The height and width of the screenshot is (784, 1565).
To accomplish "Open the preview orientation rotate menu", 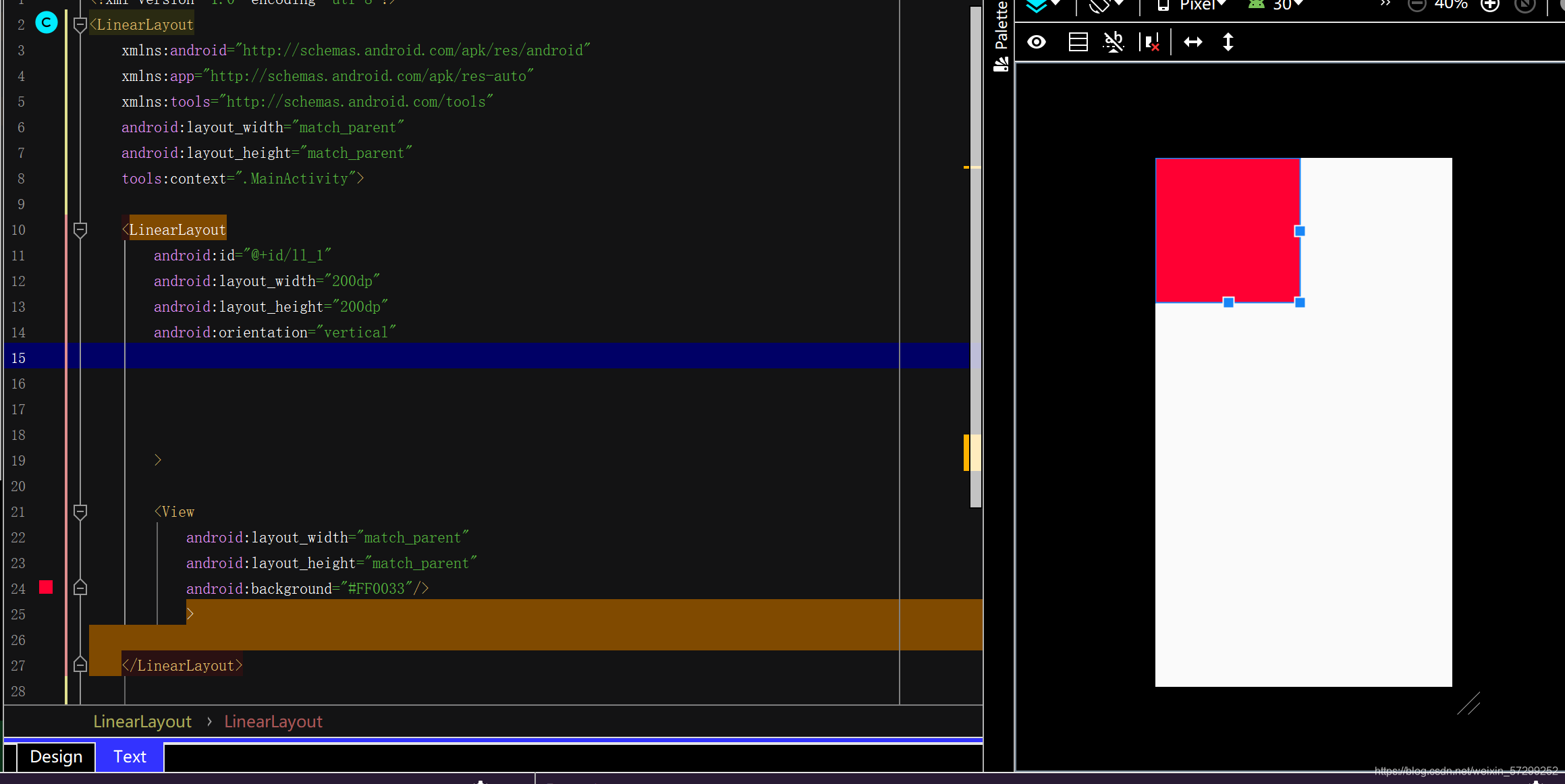I will tap(1107, 5).
